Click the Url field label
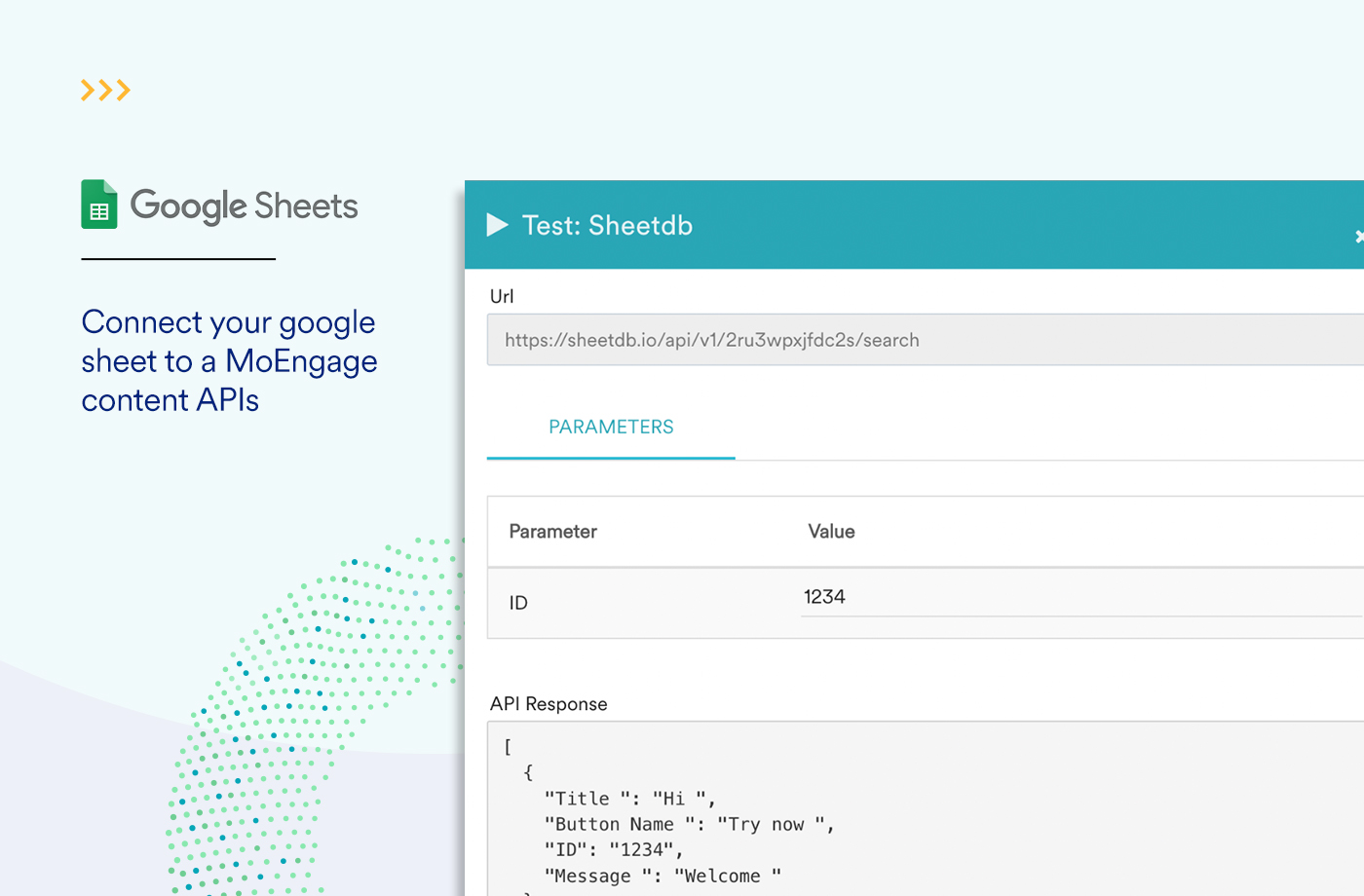Screen dimensions: 1364x896 point(502,296)
